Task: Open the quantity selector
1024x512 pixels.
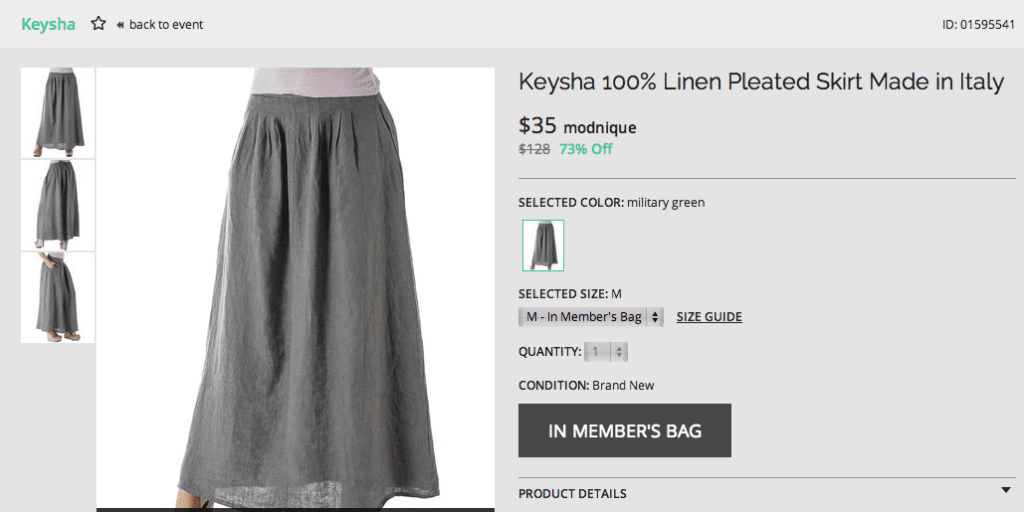Action: point(606,352)
